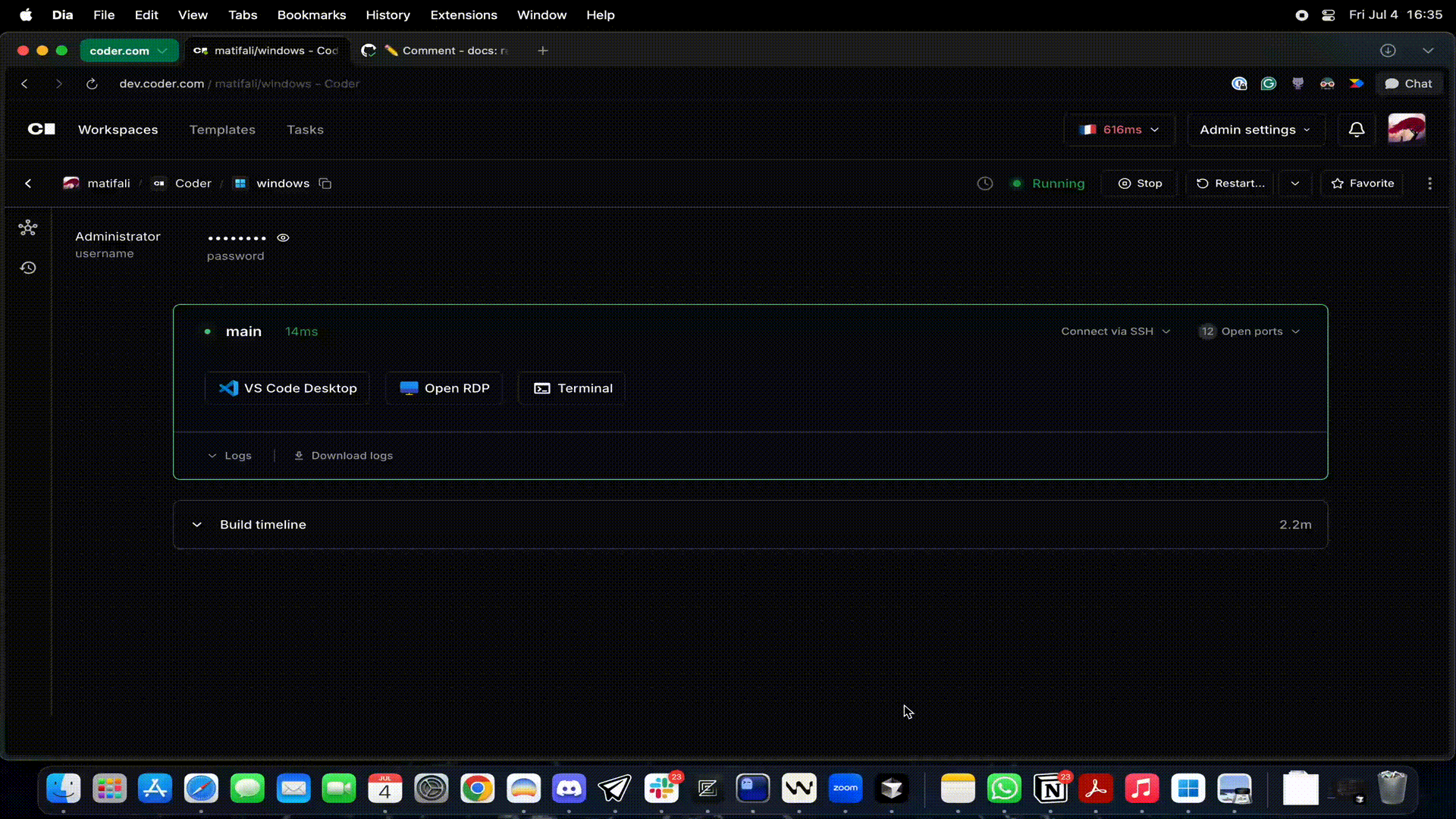This screenshot has height=819, width=1456.
Task: Click the user profile avatar thumbnail
Action: [x=1406, y=129]
